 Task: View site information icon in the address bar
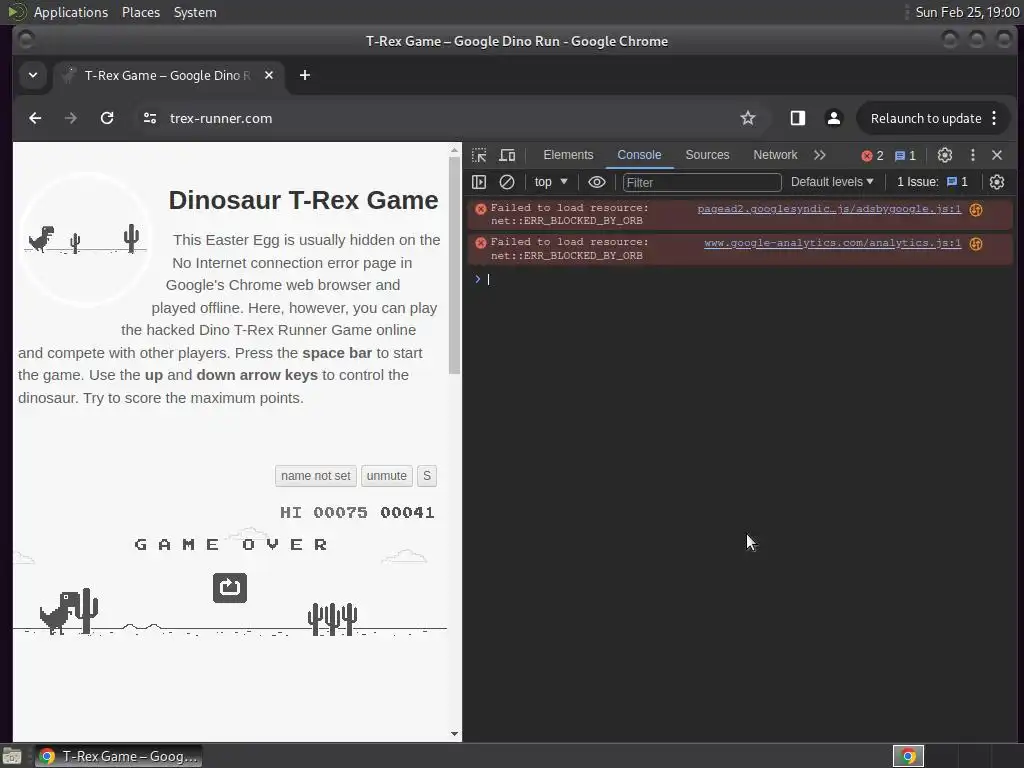tap(150, 118)
